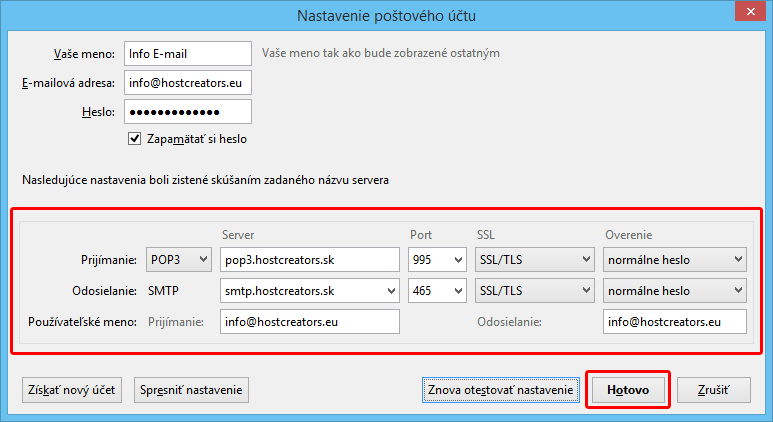773x422 pixels.
Task: Toggle the 'Zapamätať si heslo' checkbox
Action: click(134, 139)
